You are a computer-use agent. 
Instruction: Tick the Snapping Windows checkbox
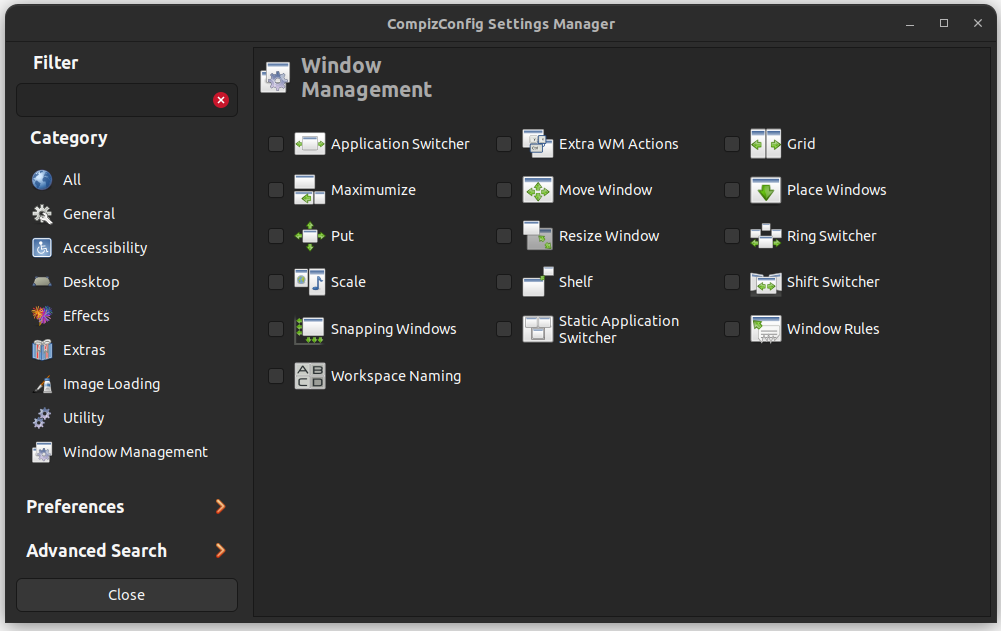coord(276,329)
